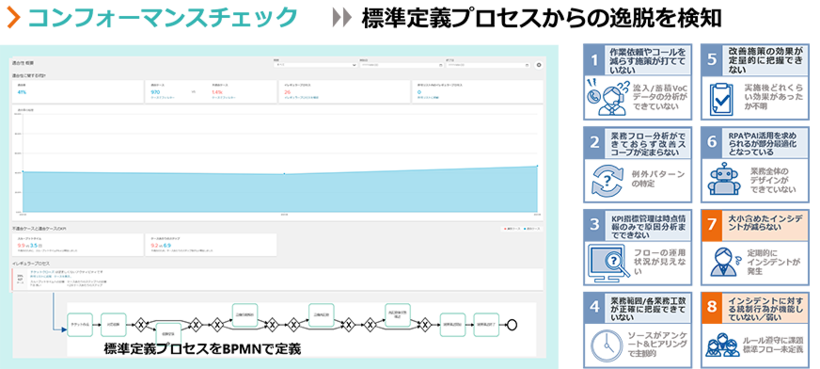Click the フローの運用状況が見えない description
This screenshot has width=820, height=369.
tap(659, 262)
